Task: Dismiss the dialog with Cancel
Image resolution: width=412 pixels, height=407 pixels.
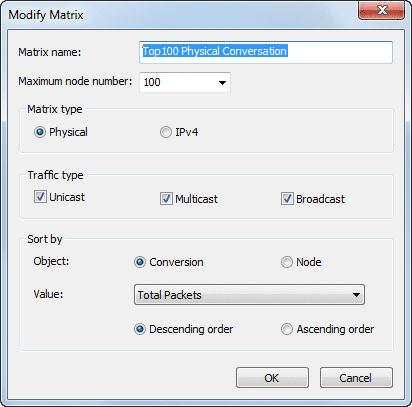Action: coord(356,378)
